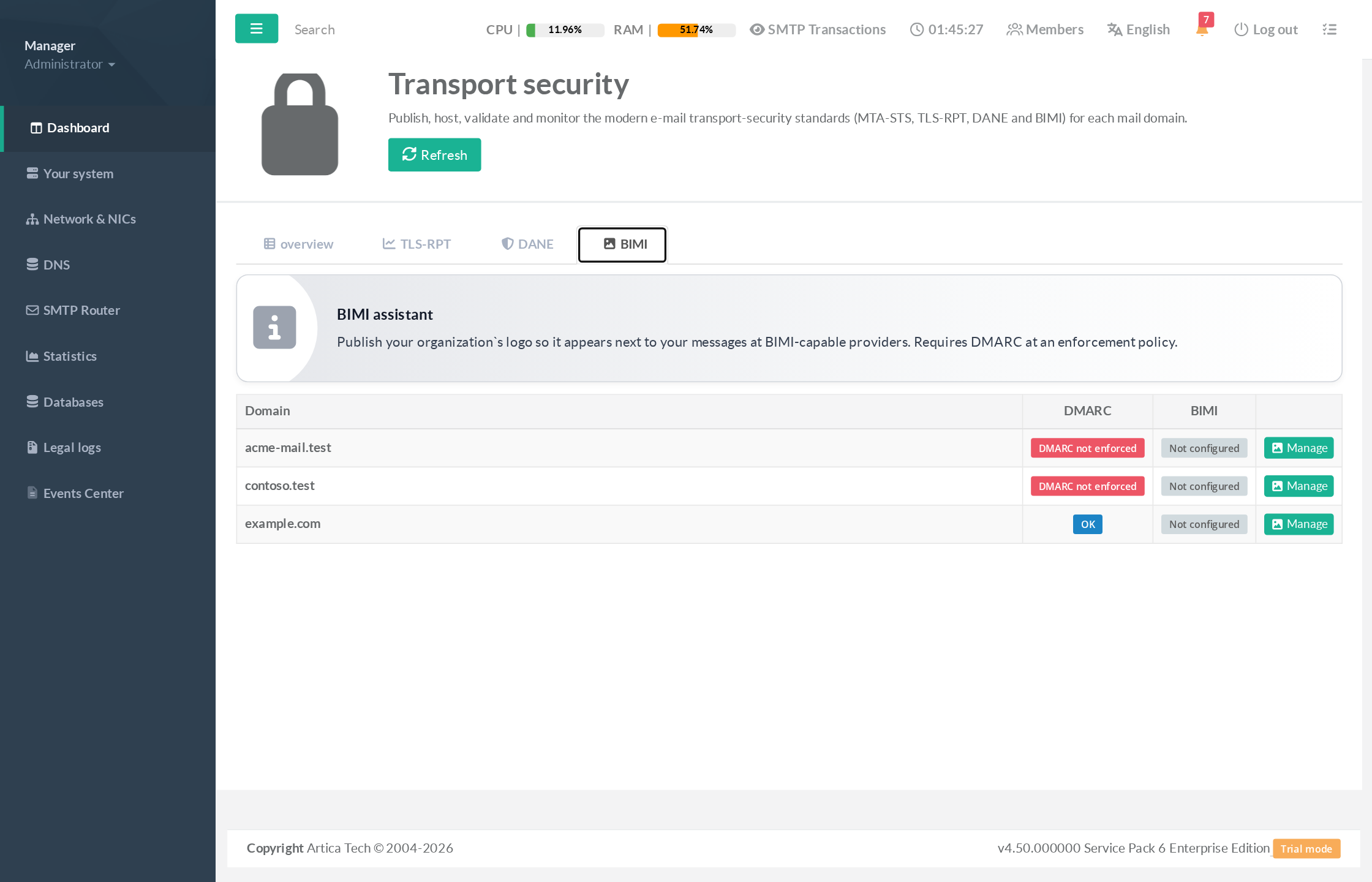This screenshot has height=882, width=1372.
Task: Switch to the TLS-RPT tab
Action: click(x=417, y=244)
